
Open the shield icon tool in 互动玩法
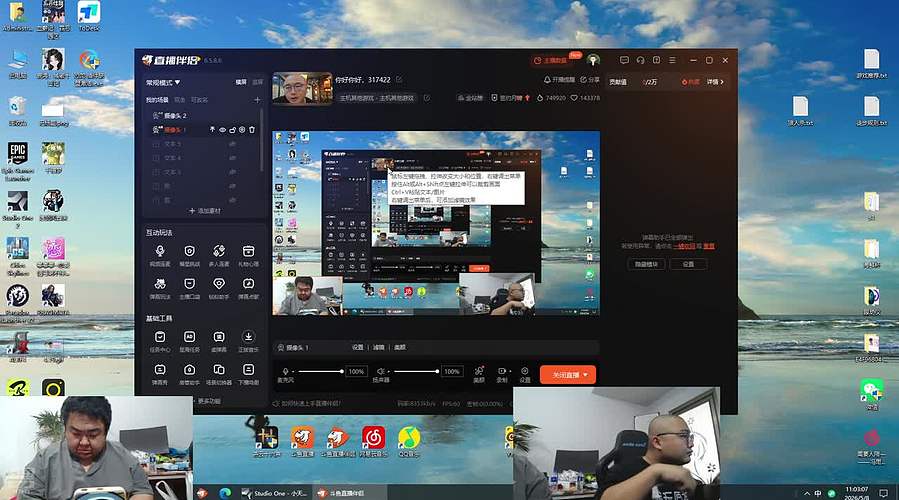[x=189, y=251]
